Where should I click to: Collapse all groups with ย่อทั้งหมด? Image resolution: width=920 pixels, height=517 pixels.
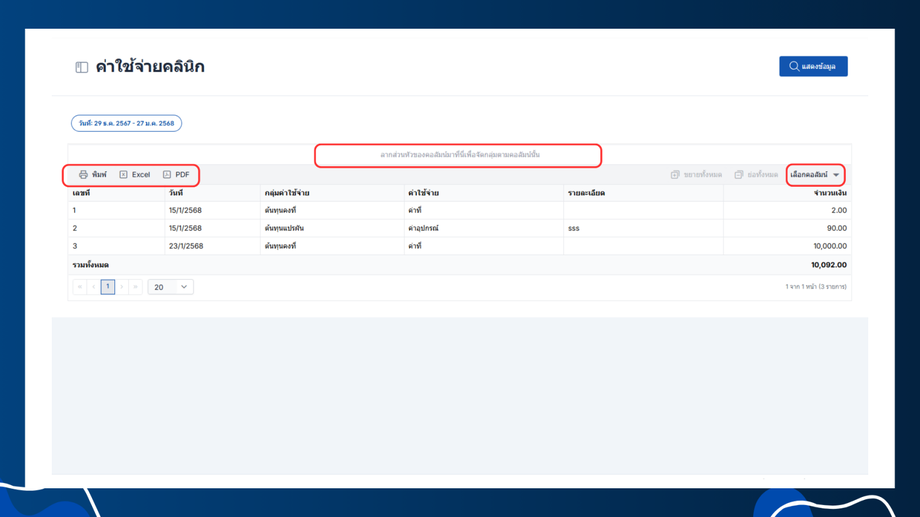click(756, 175)
